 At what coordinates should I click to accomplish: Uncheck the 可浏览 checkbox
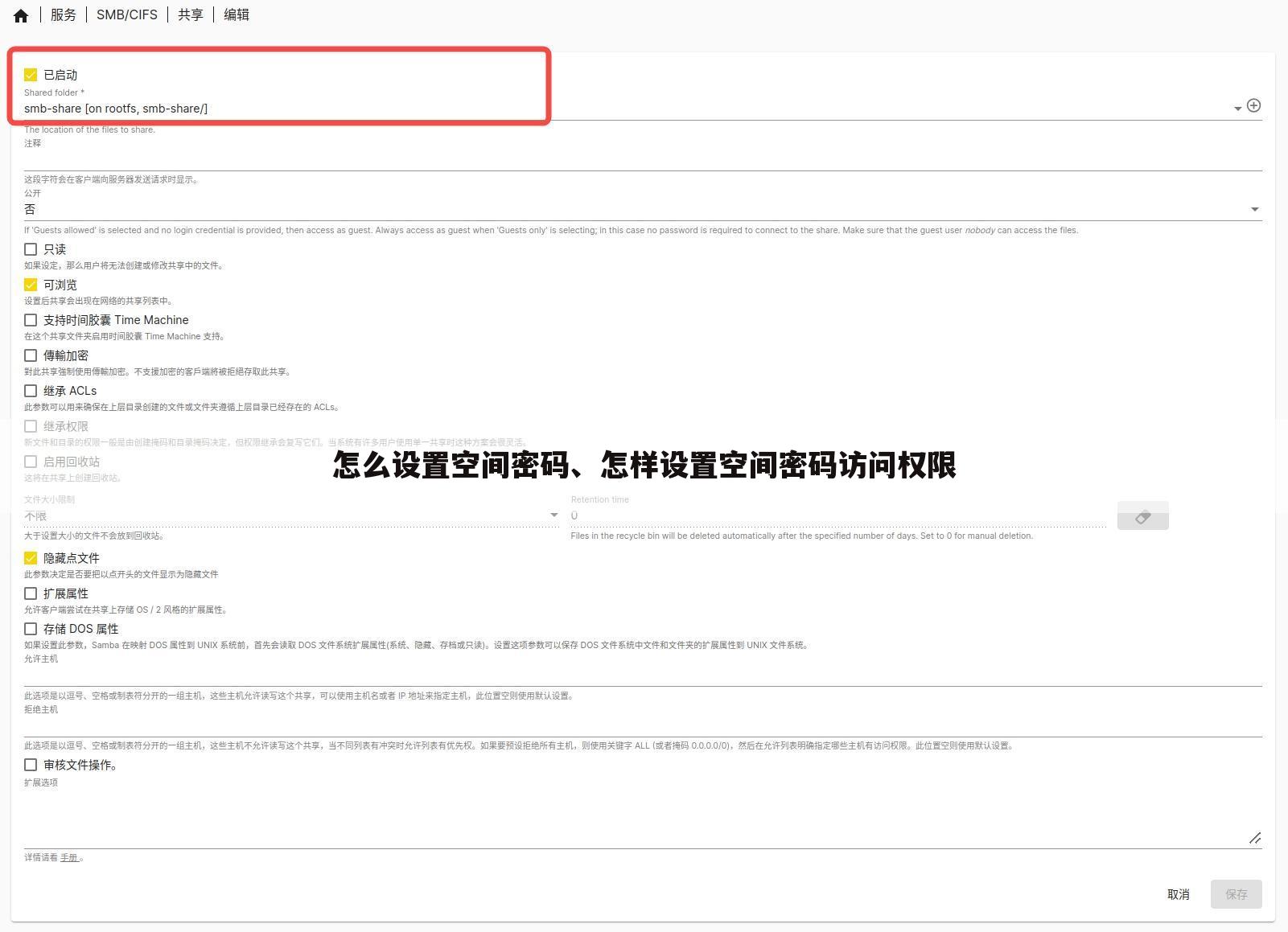click(31, 285)
